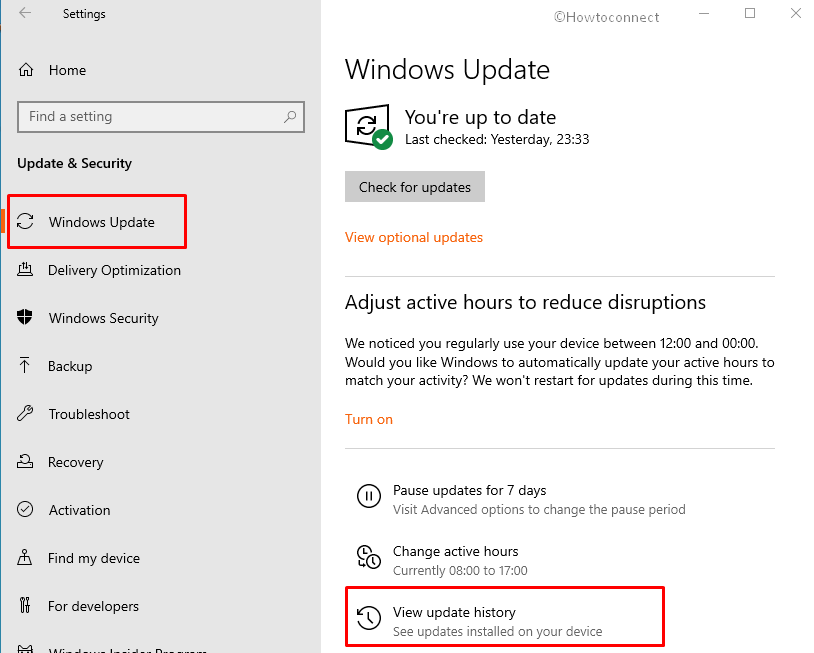Open View update history
The width and height of the screenshot is (814, 653).
(x=454, y=613)
